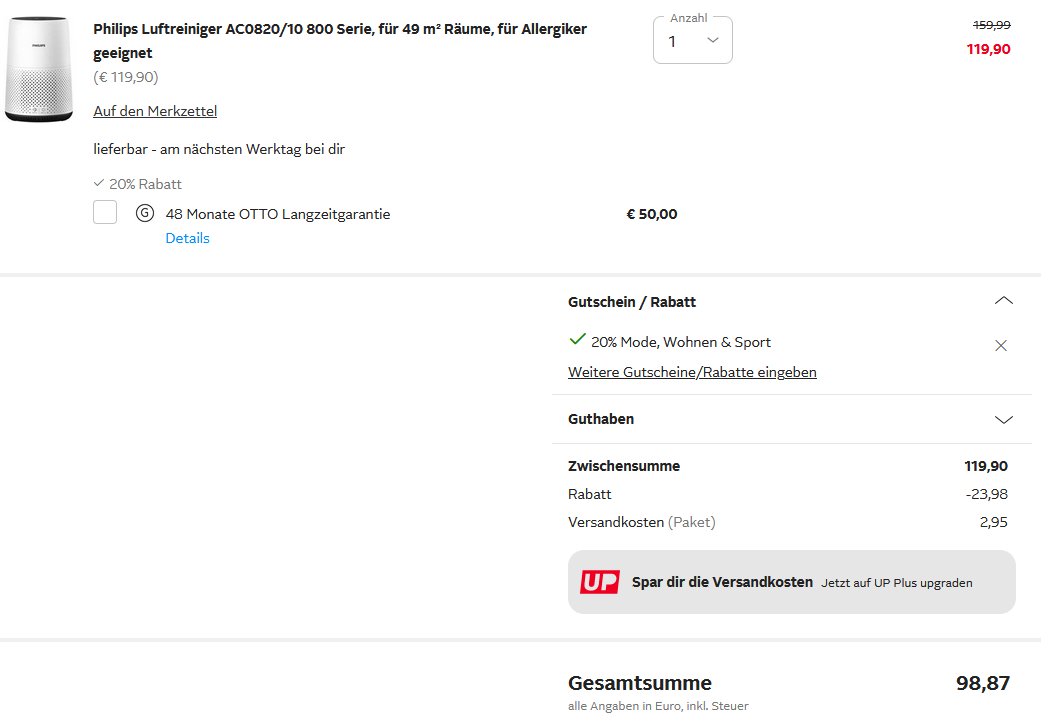Click the alle Angaben in Euro note

point(658,706)
